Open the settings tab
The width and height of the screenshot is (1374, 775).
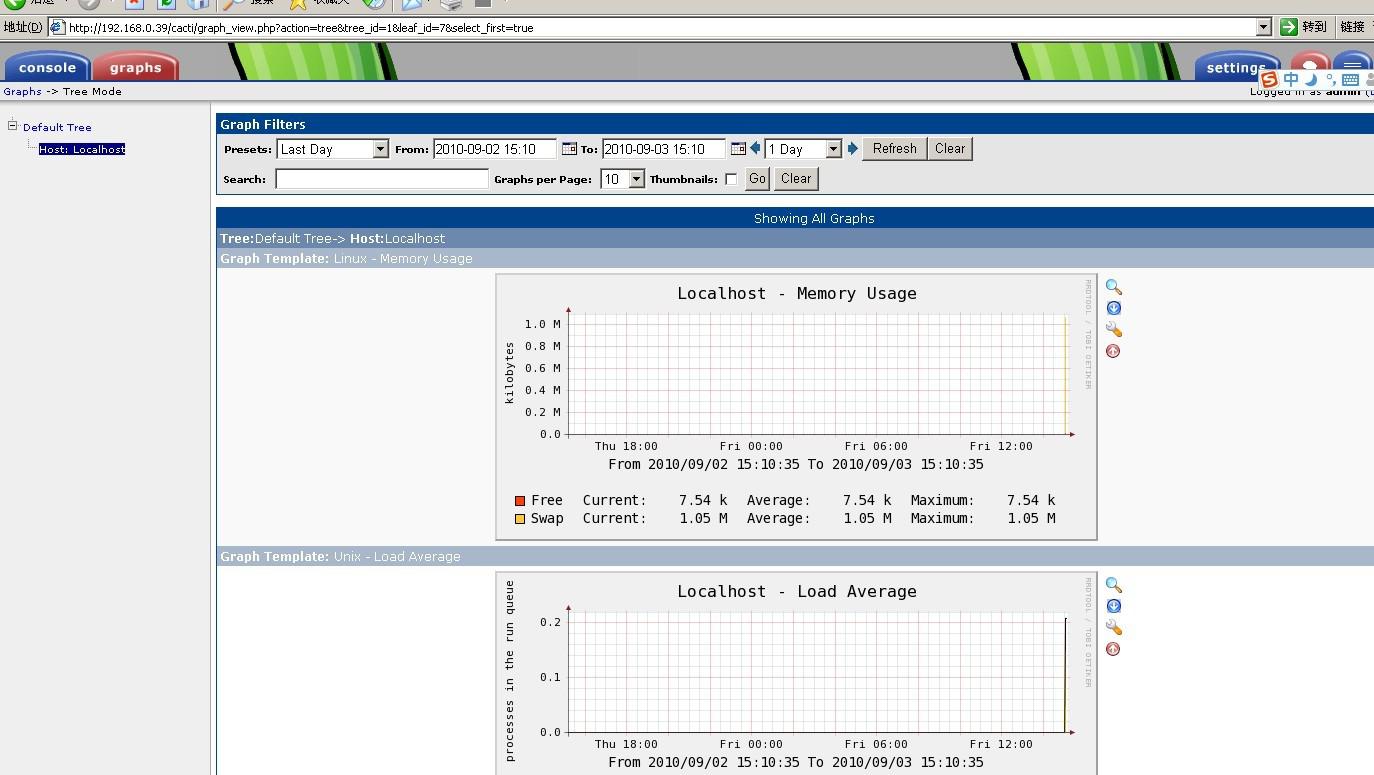pos(1237,67)
